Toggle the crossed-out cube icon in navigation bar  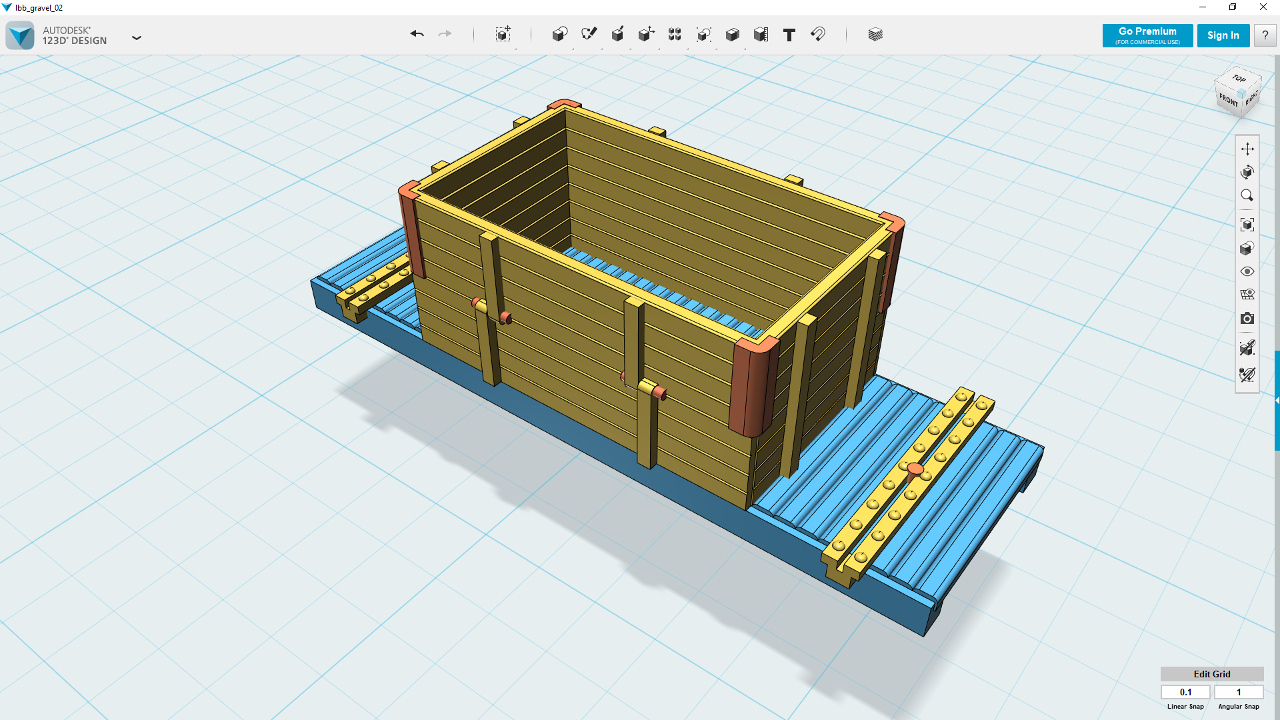pos(1247,348)
